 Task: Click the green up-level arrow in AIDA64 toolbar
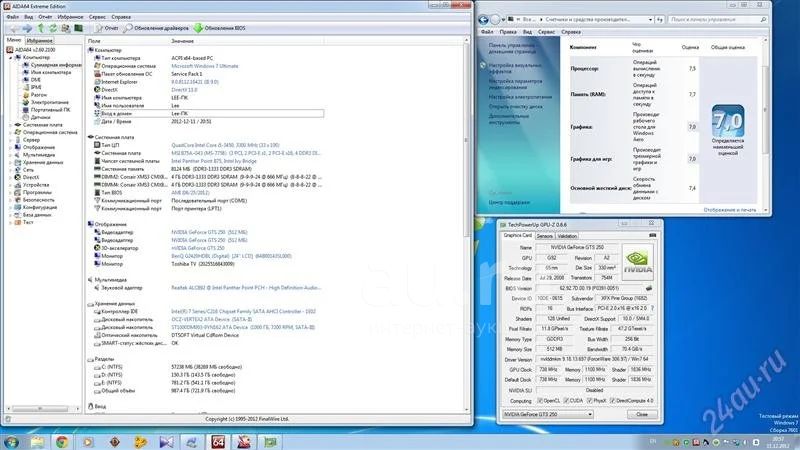pyautogui.click(x=41, y=29)
